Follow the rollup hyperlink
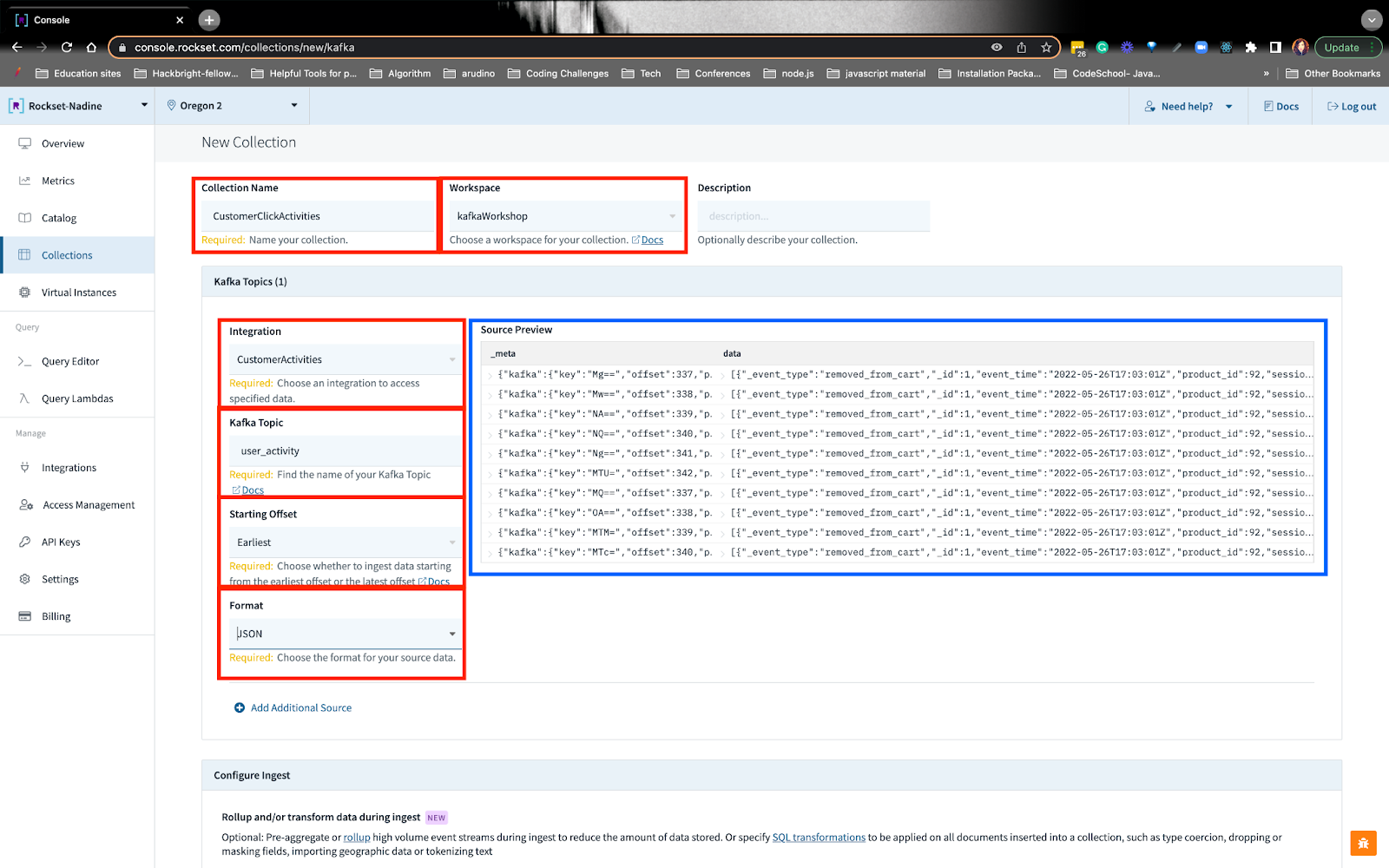 [357, 838]
